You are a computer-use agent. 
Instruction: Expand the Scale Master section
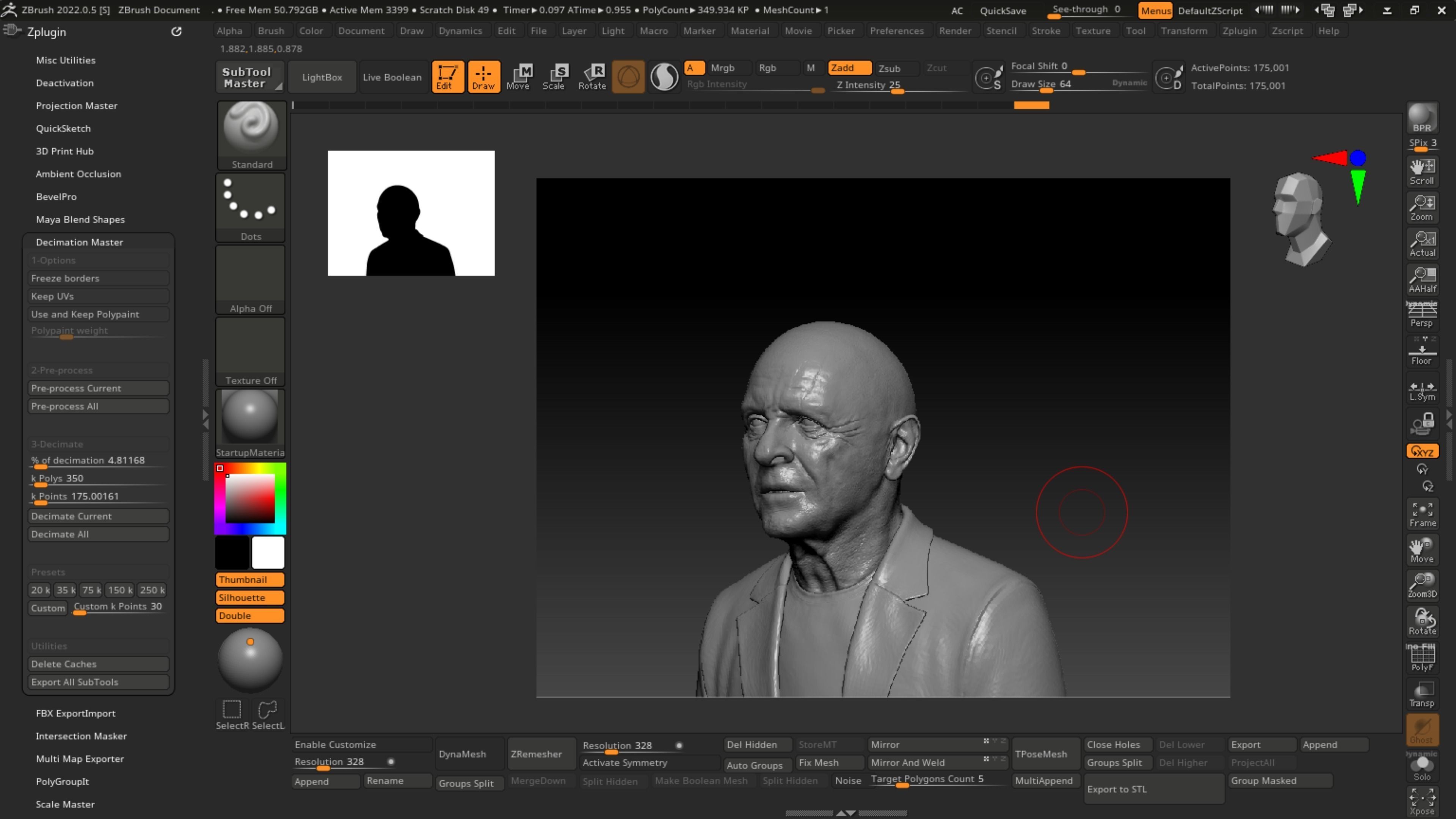[x=65, y=804]
